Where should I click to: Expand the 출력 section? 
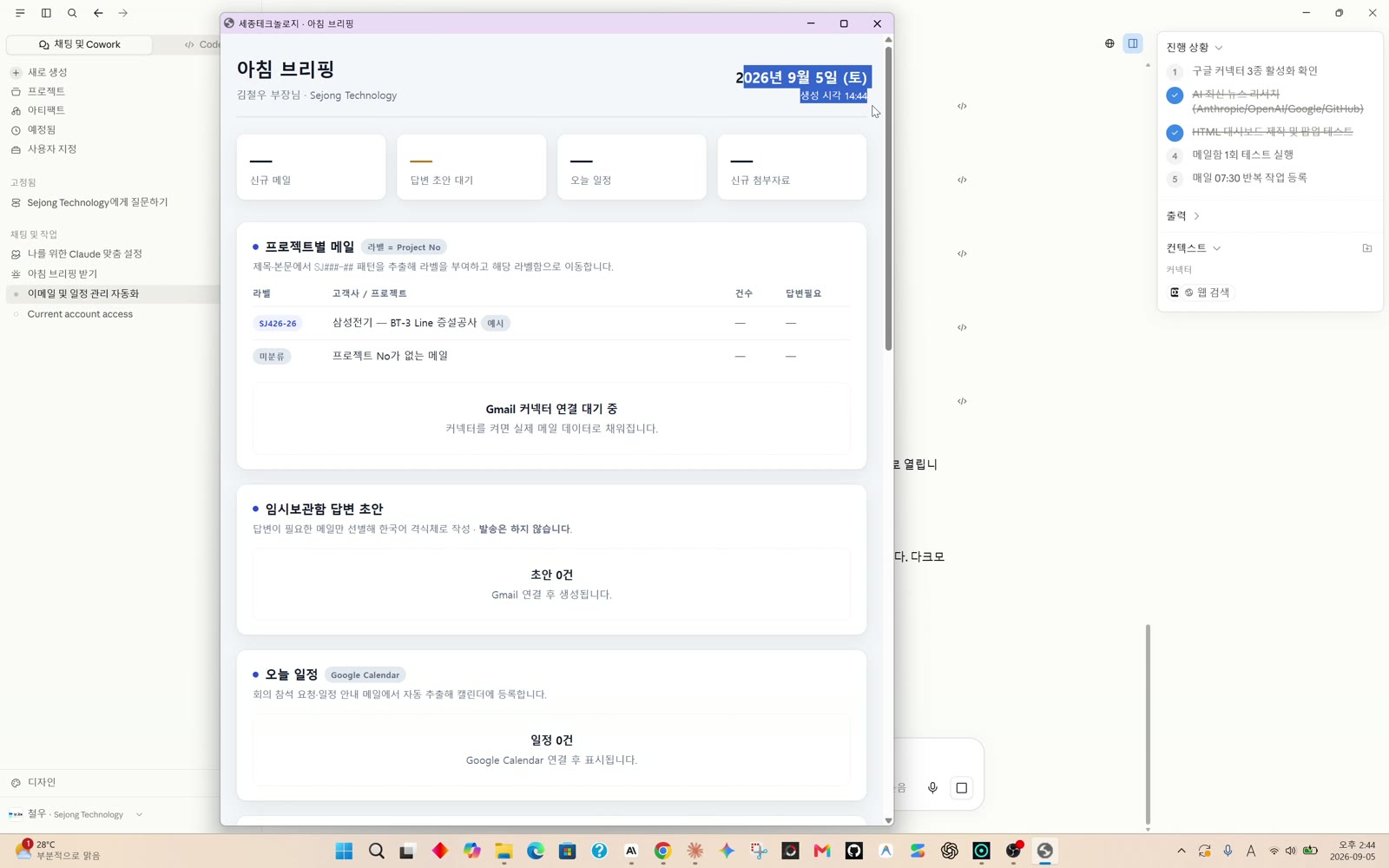click(1182, 216)
